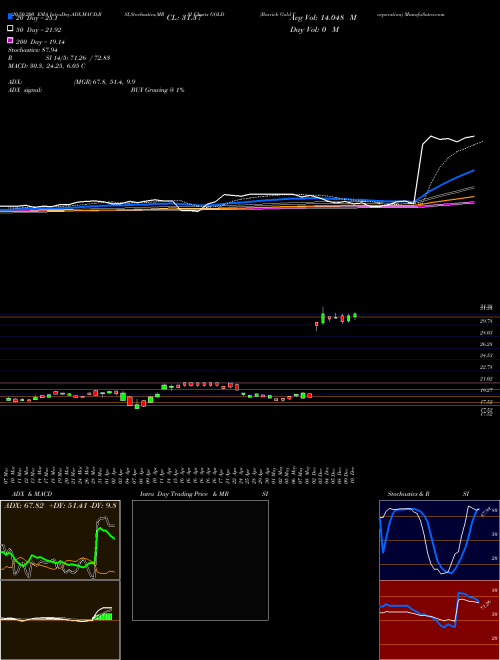Select the '200 Day = 19.14' legend text
The height and width of the screenshot is (660, 500).
(x=40, y=42)
